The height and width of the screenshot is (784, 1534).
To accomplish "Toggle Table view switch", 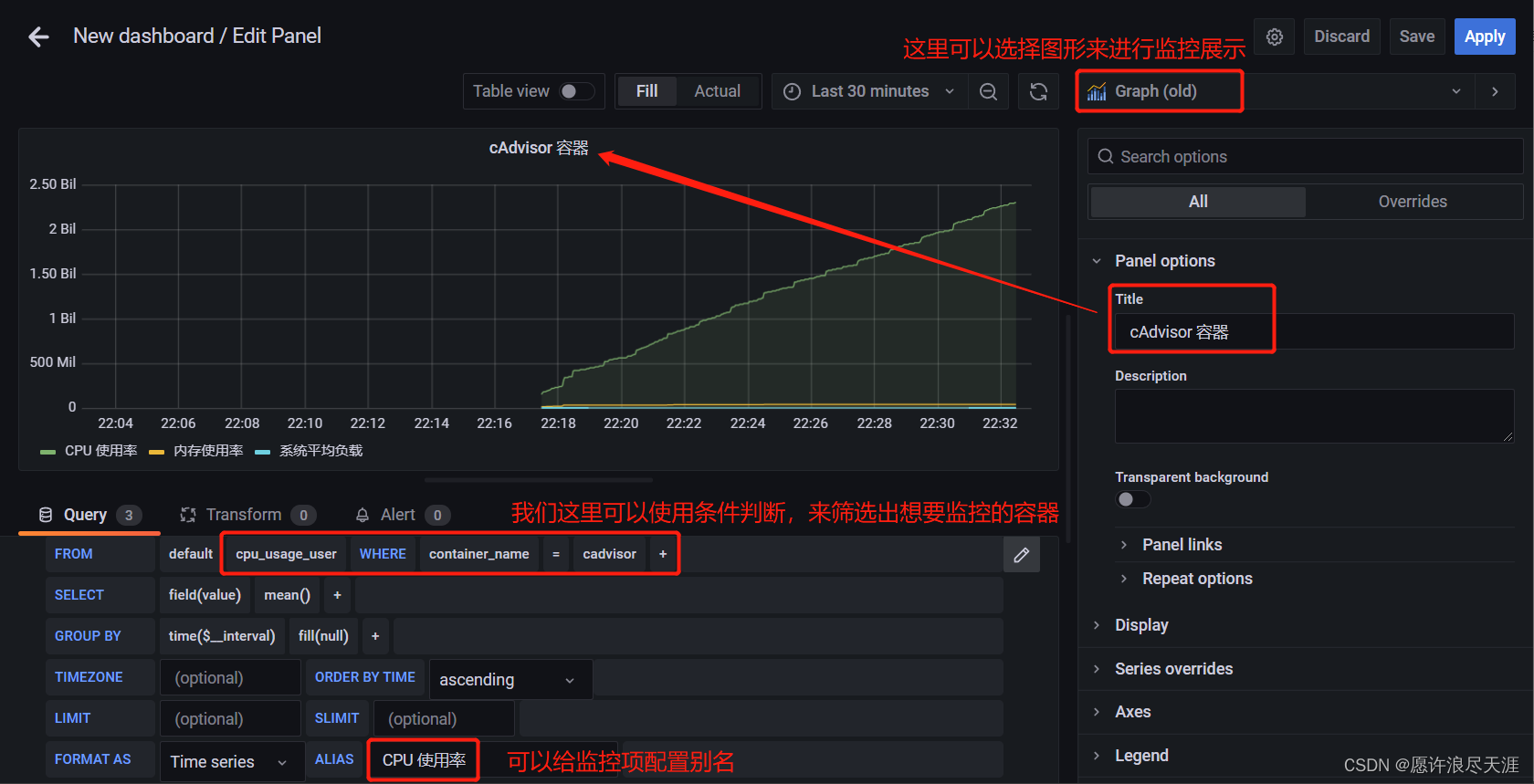I will click(577, 91).
